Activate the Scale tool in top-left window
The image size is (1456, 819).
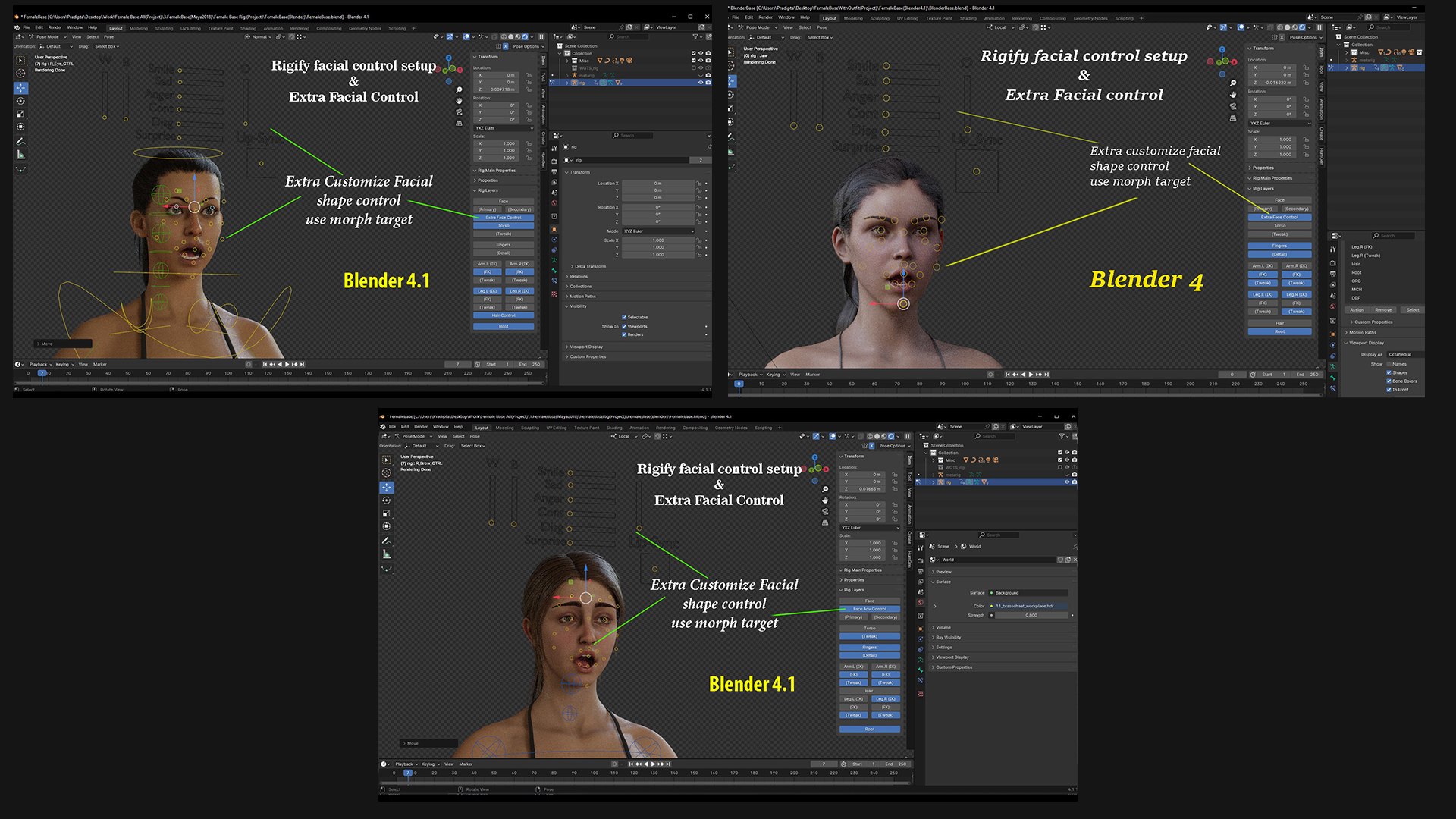point(20,114)
